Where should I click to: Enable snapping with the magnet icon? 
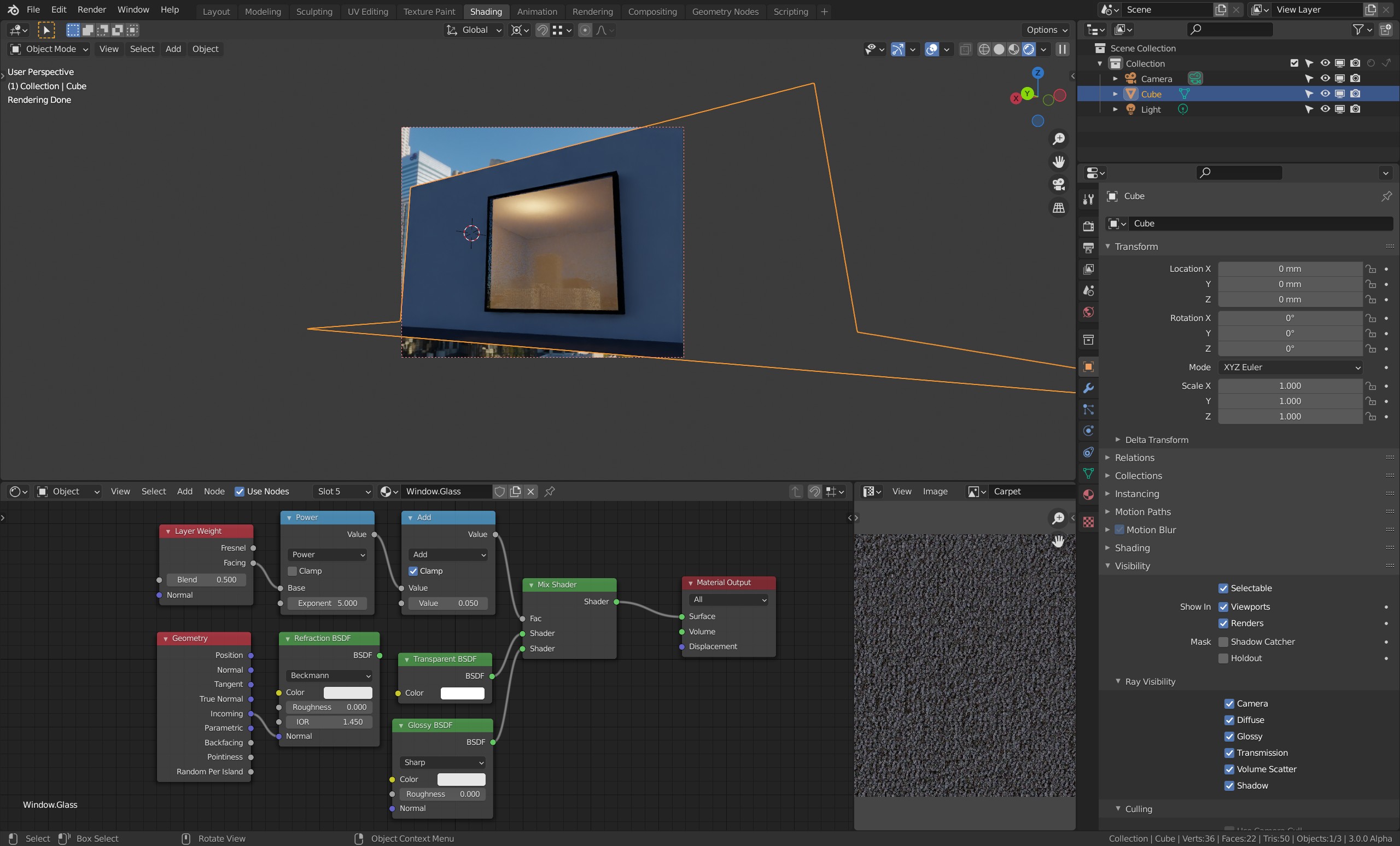coord(542,30)
